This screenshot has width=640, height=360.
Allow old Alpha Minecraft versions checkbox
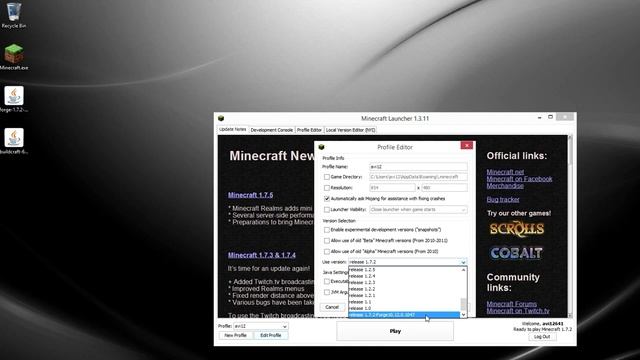pos(327,252)
